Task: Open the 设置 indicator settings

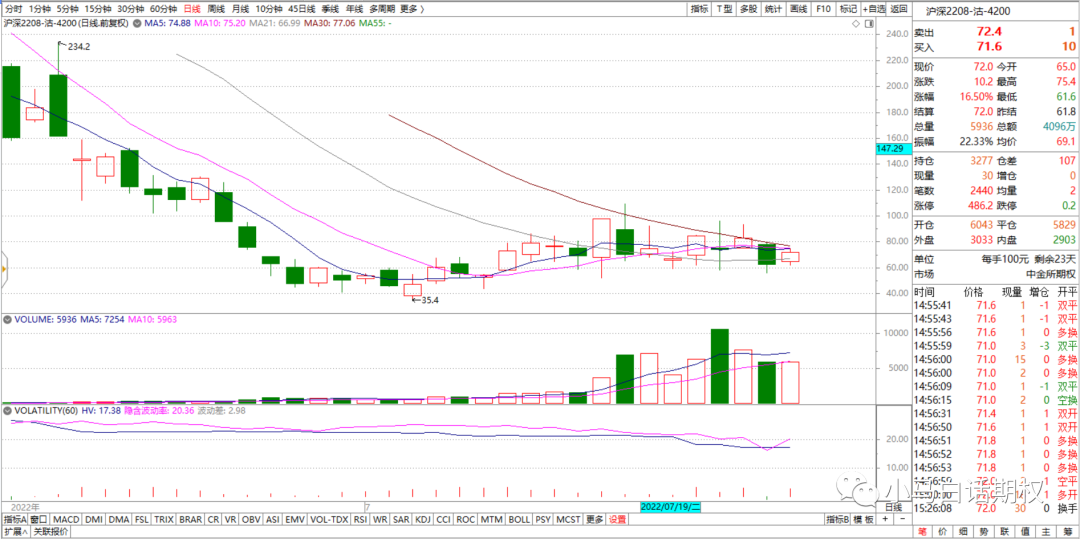Action: tap(617, 519)
